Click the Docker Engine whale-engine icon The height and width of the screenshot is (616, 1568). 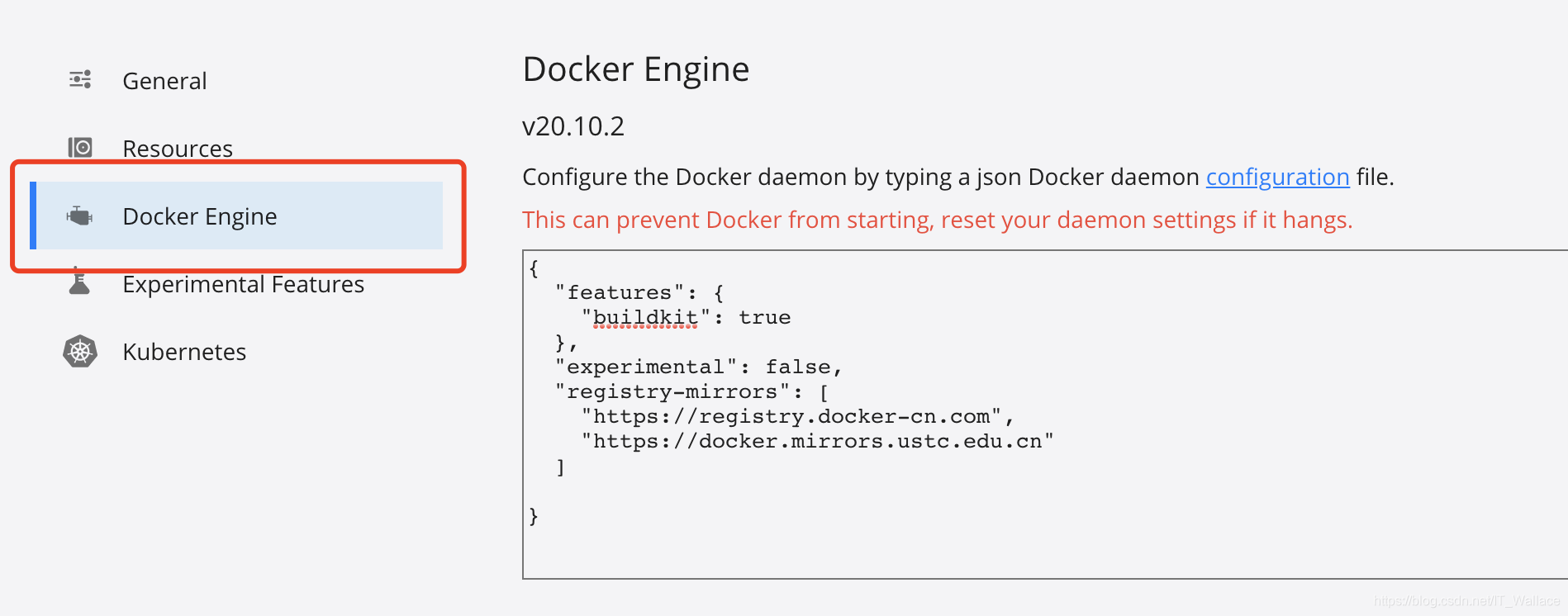point(79,216)
